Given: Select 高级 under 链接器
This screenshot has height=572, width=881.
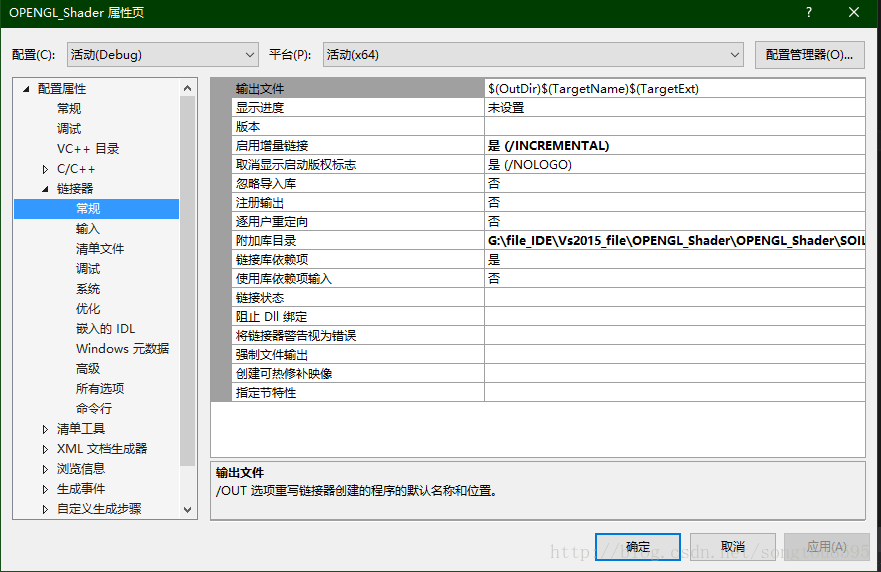Looking at the screenshot, I should [x=88, y=369].
